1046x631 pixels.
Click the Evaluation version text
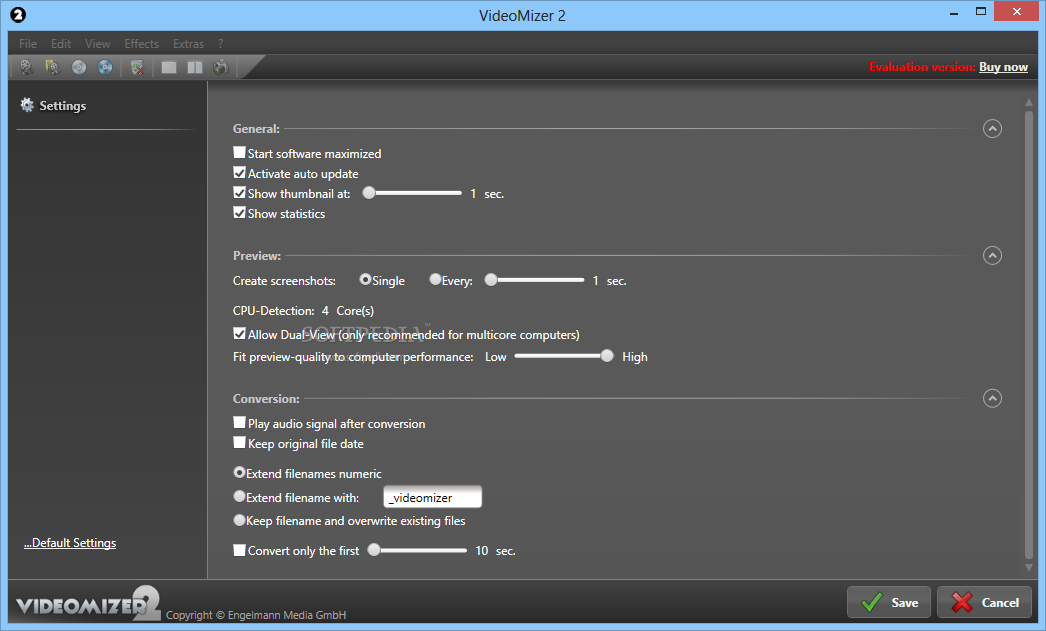(922, 67)
